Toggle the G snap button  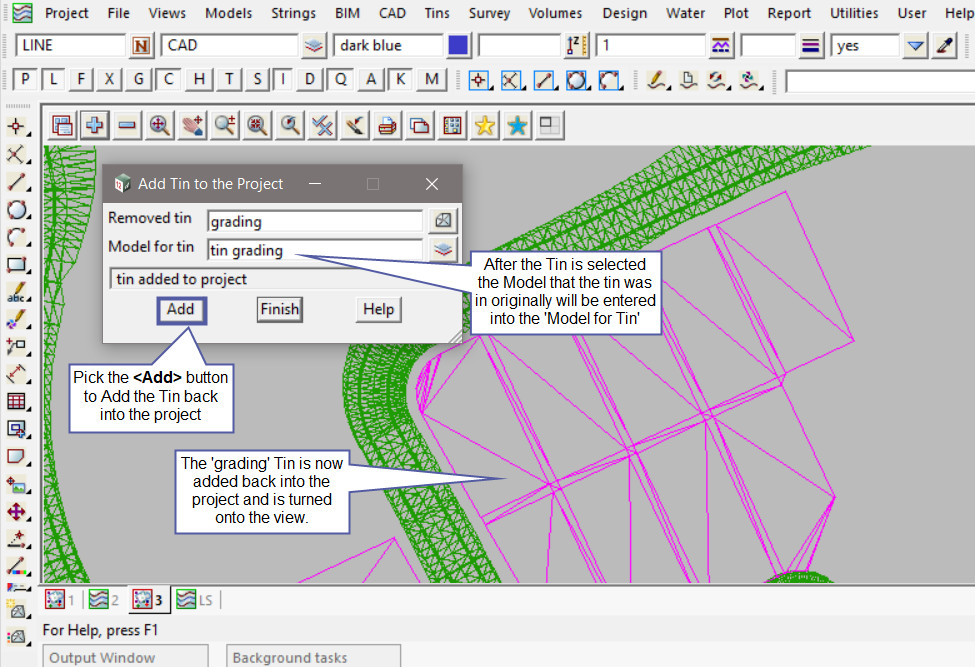coord(140,80)
